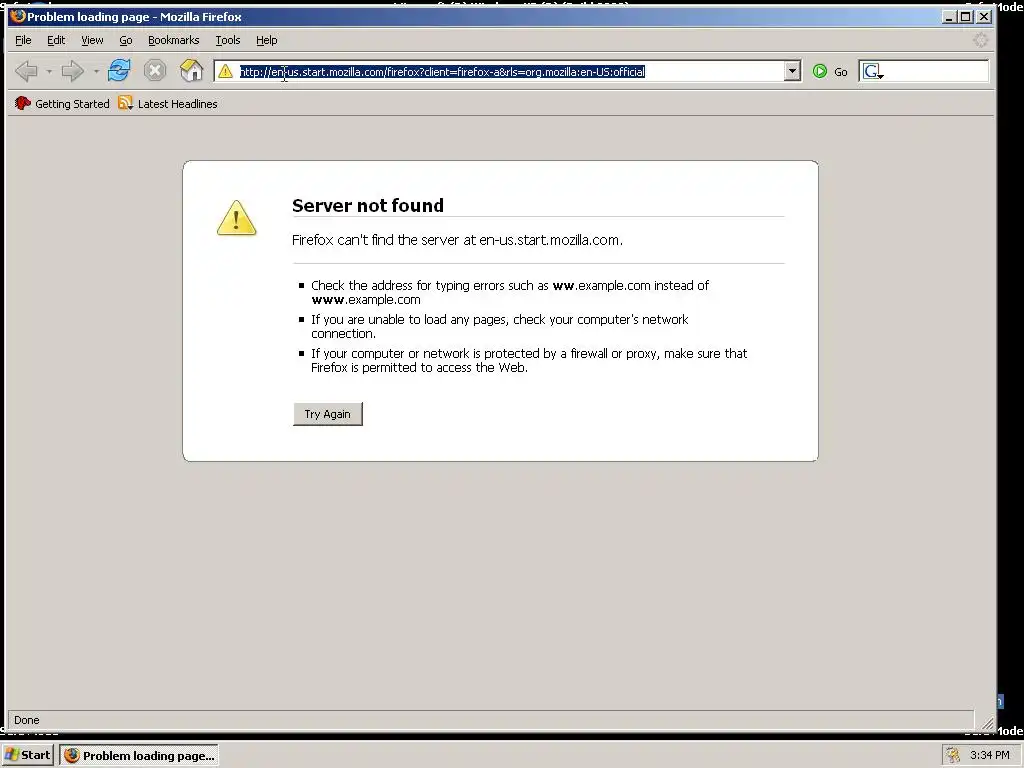Open the Tools menu
Viewport: 1024px width, 768px height.
click(x=228, y=40)
